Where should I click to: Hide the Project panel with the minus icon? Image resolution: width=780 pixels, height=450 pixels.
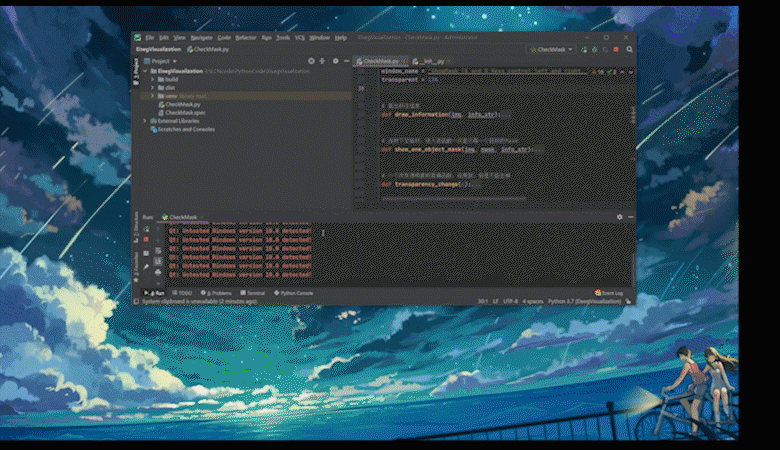click(347, 61)
